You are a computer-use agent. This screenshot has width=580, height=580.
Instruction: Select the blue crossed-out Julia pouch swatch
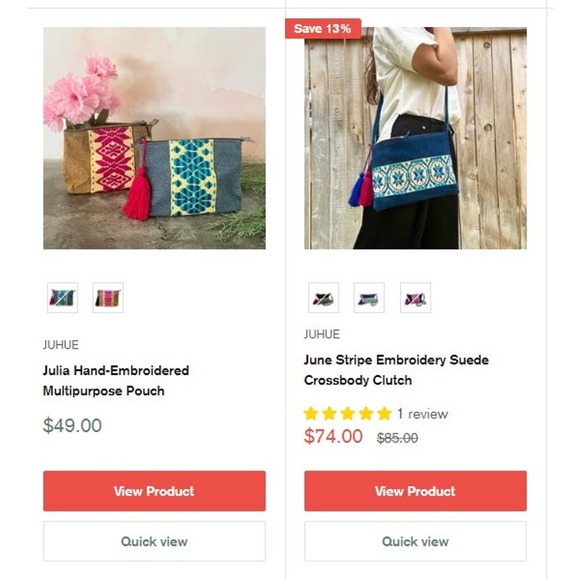tap(63, 298)
